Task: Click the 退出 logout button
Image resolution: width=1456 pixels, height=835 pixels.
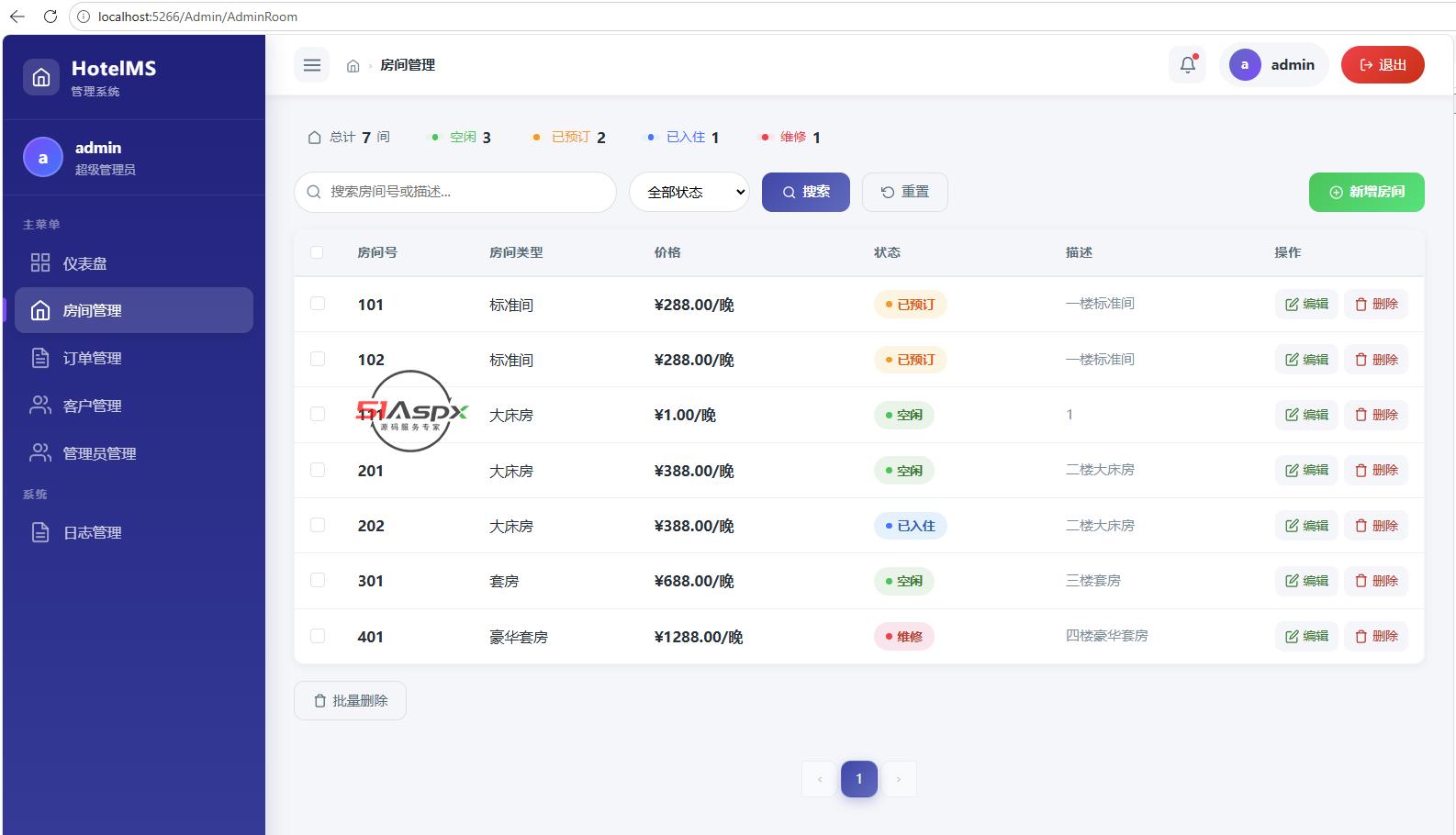Action: 1383,65
